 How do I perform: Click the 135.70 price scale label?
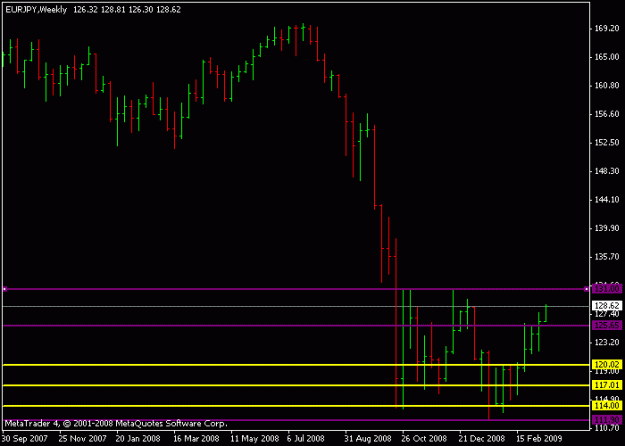[x=607, y=257]
